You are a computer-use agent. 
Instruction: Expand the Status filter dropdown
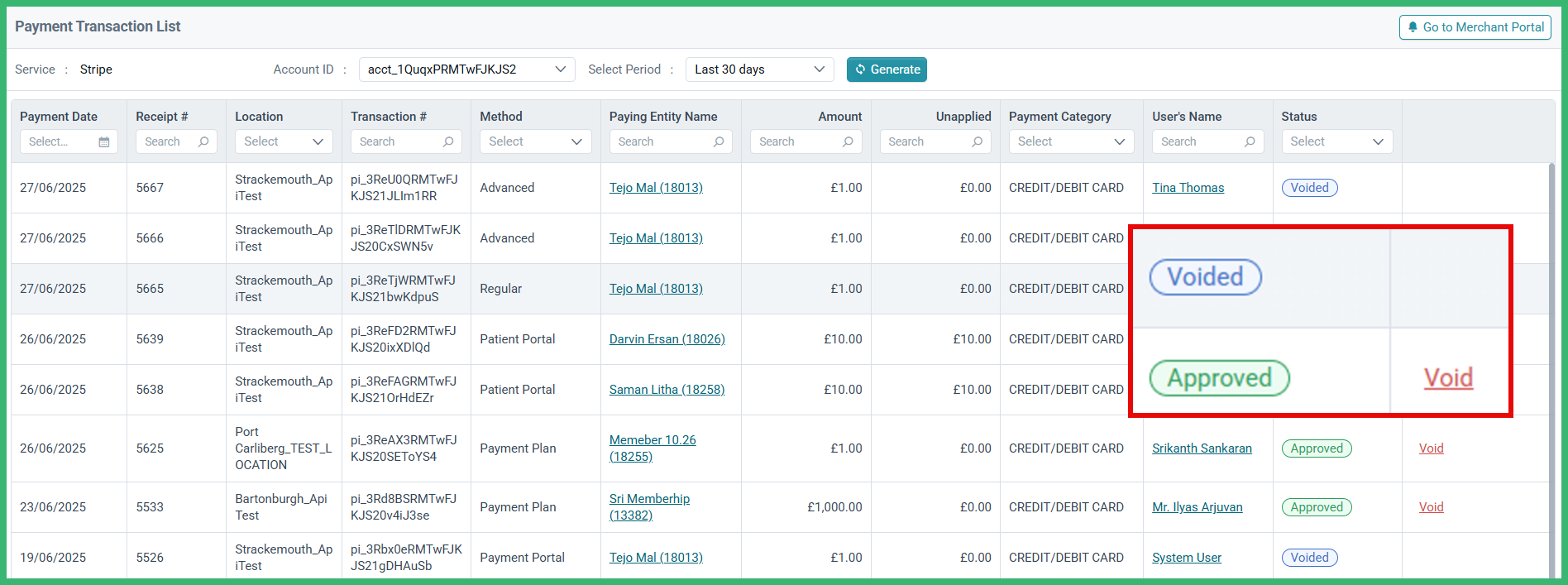tap(1337, 141)
